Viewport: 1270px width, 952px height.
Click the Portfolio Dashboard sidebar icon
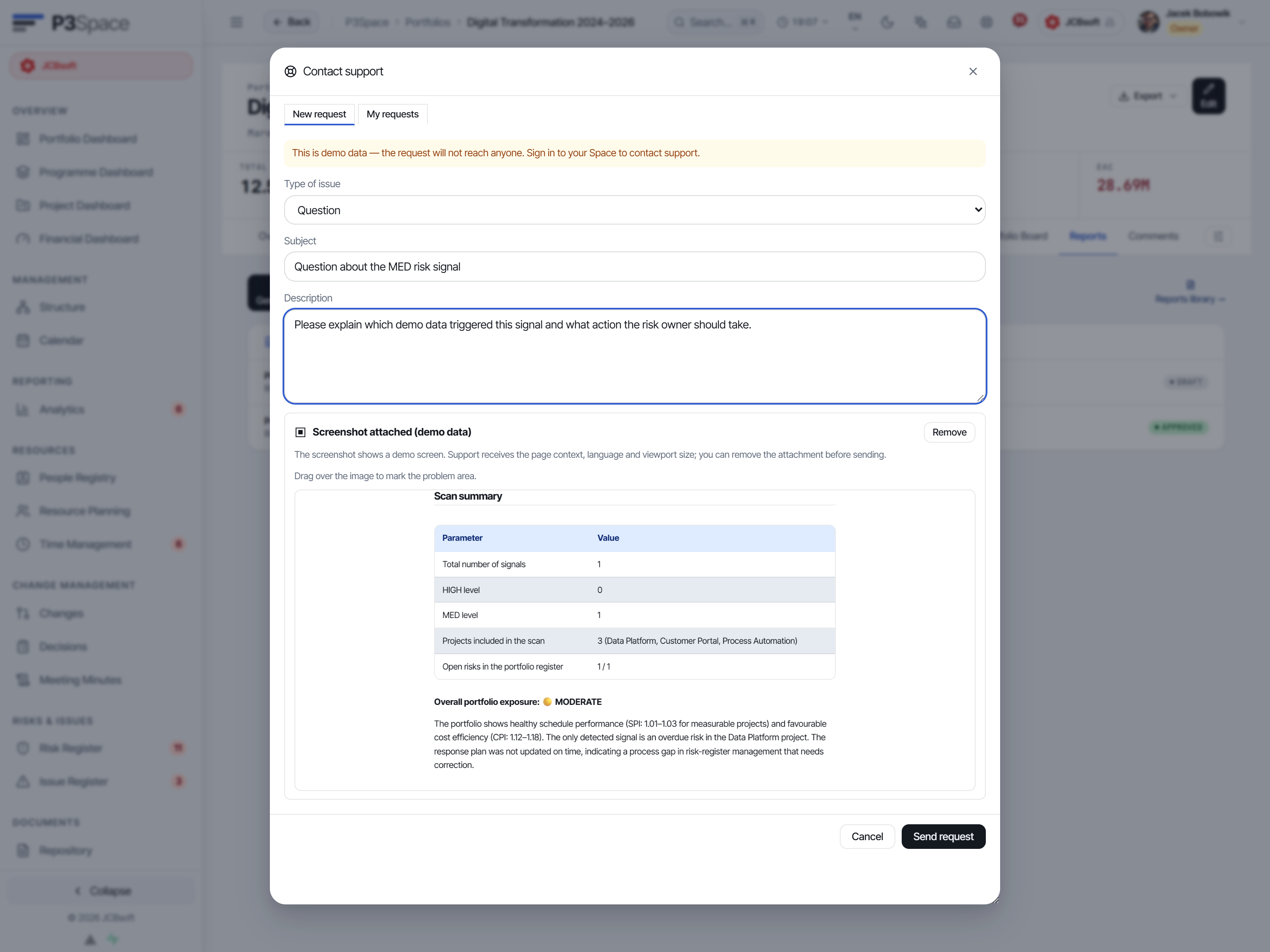(23, 139)
